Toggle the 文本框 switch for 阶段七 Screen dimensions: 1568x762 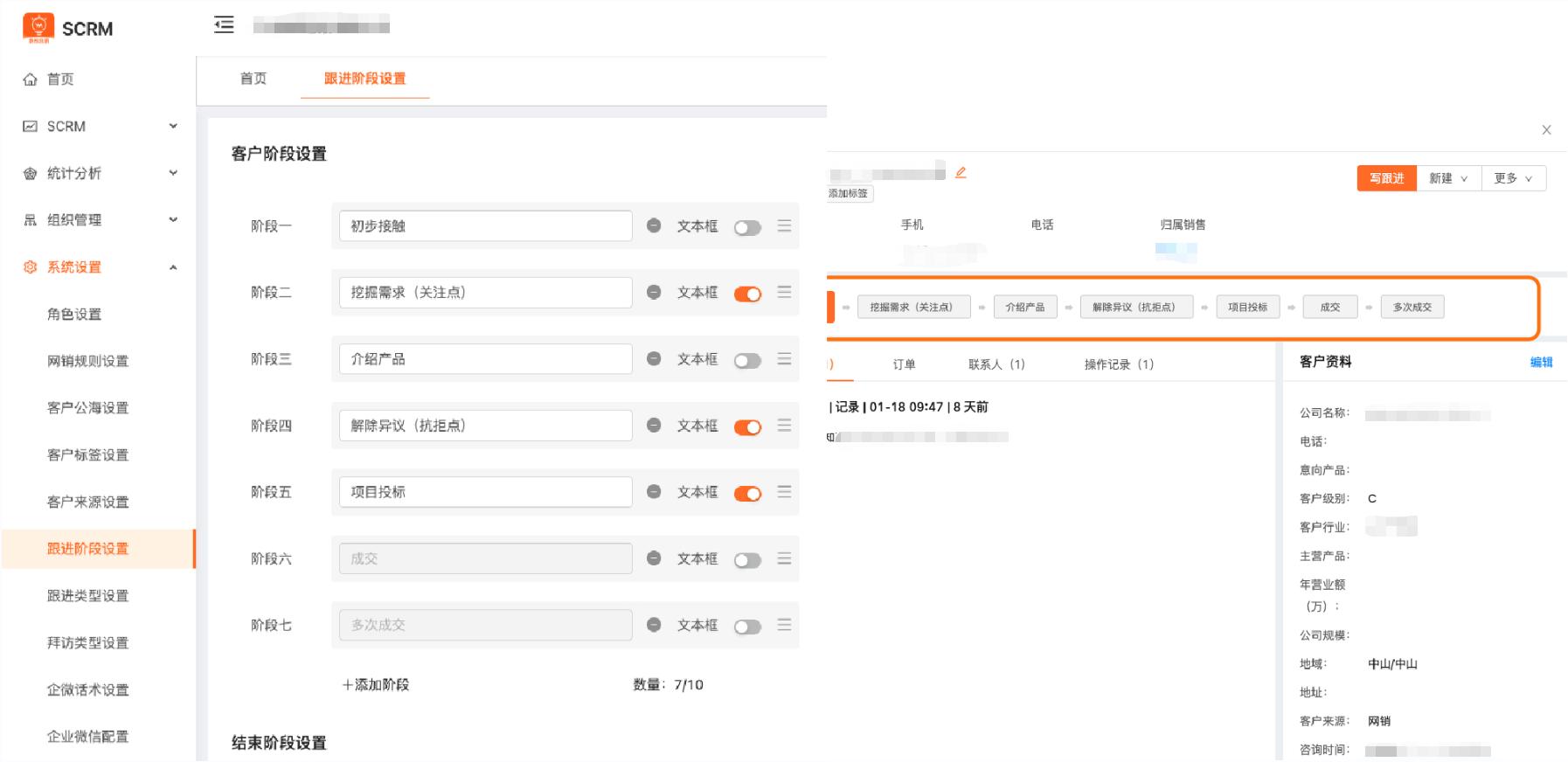(747, 627)
